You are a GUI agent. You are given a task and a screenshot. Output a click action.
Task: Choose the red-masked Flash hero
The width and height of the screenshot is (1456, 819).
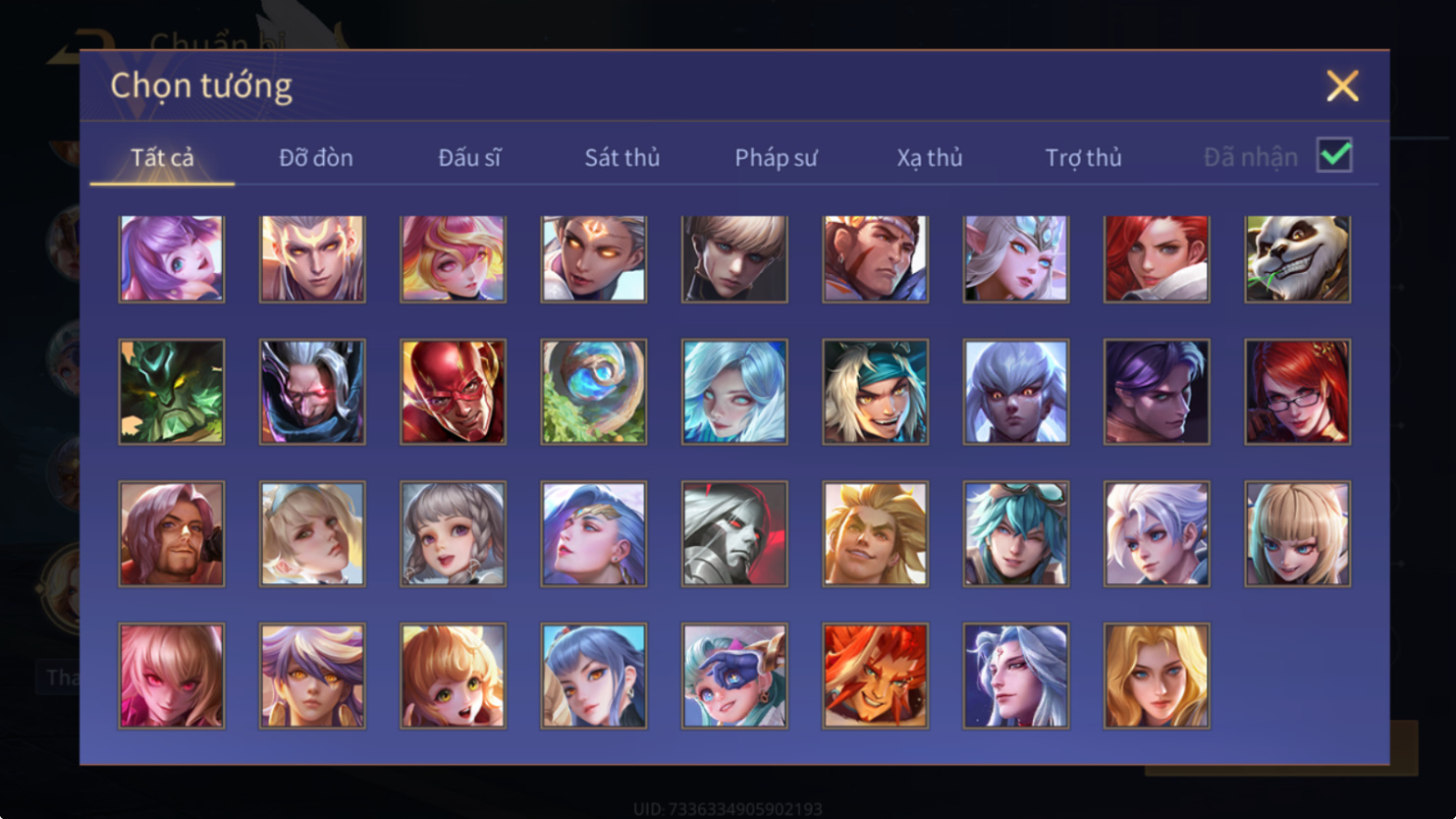tap(453, 392)
